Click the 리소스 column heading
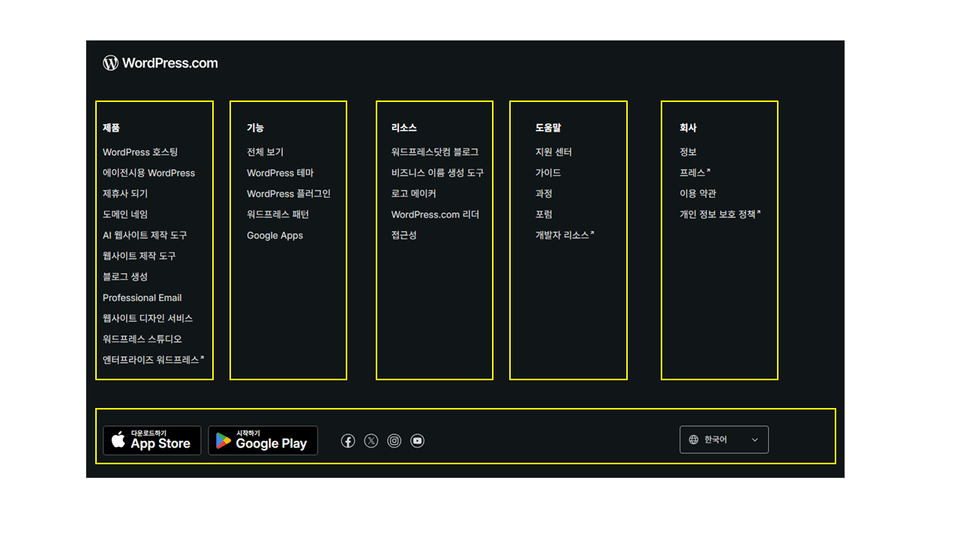Viewport: 960px width, 540px height. click(x=403, y=127)
